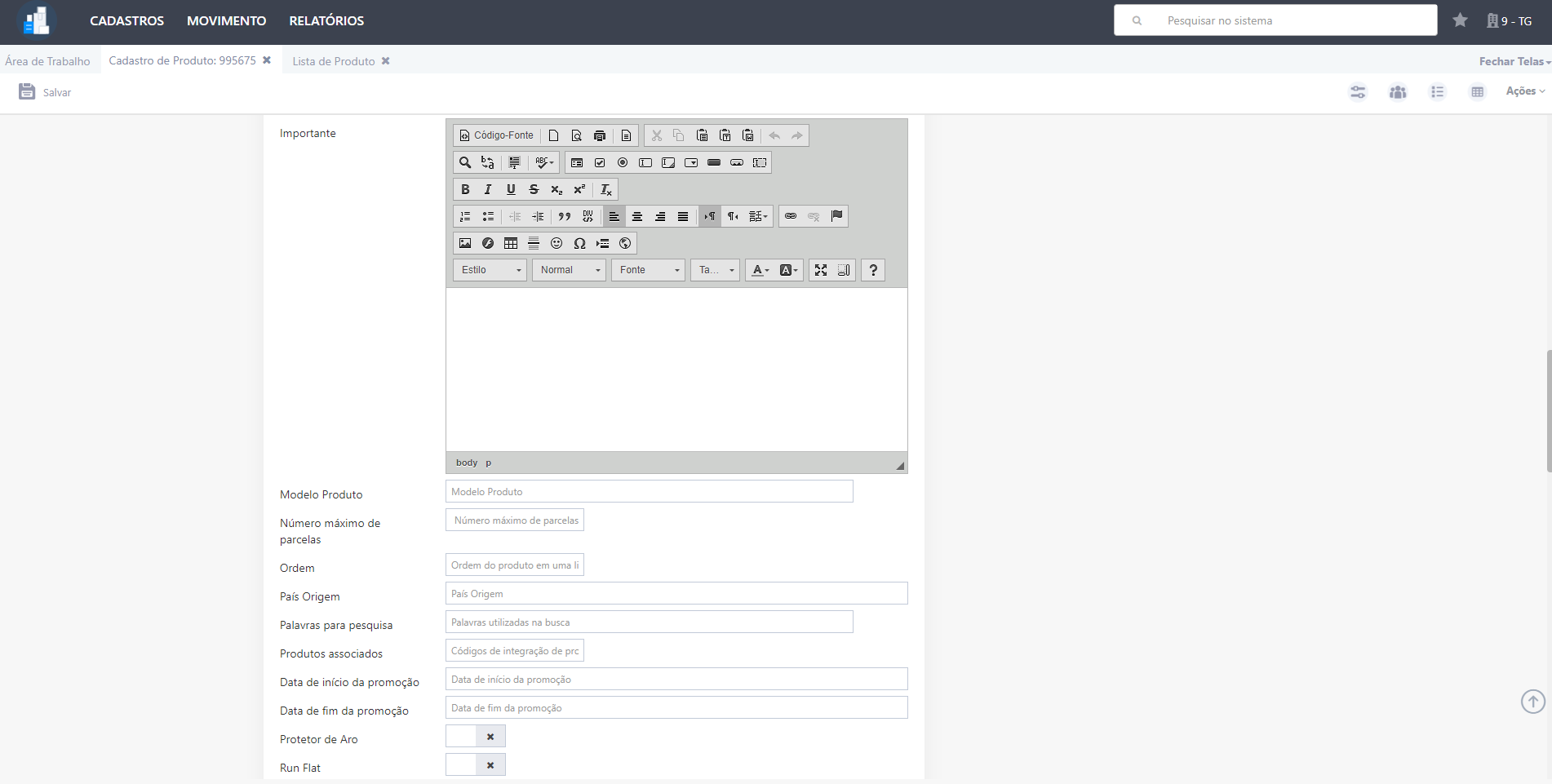
Task: Create a DIV container
Action: (x=588, y=216)
